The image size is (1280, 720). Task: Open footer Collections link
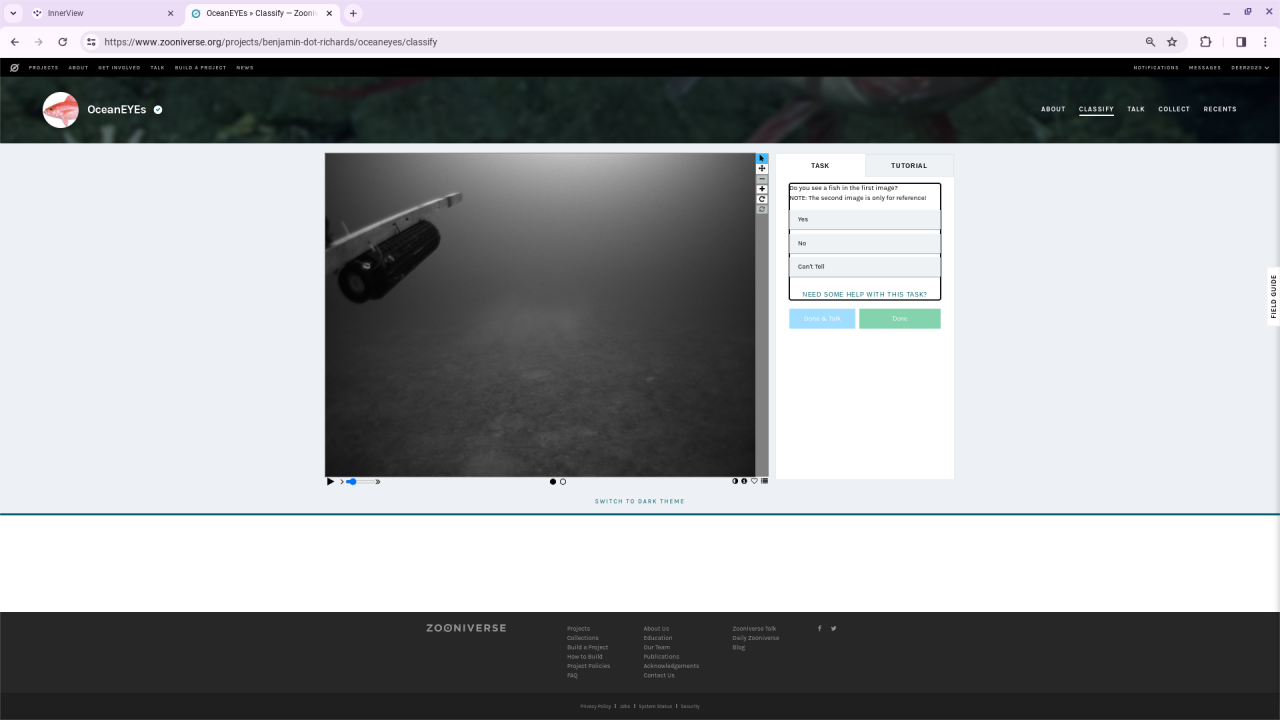coord(582,638)
